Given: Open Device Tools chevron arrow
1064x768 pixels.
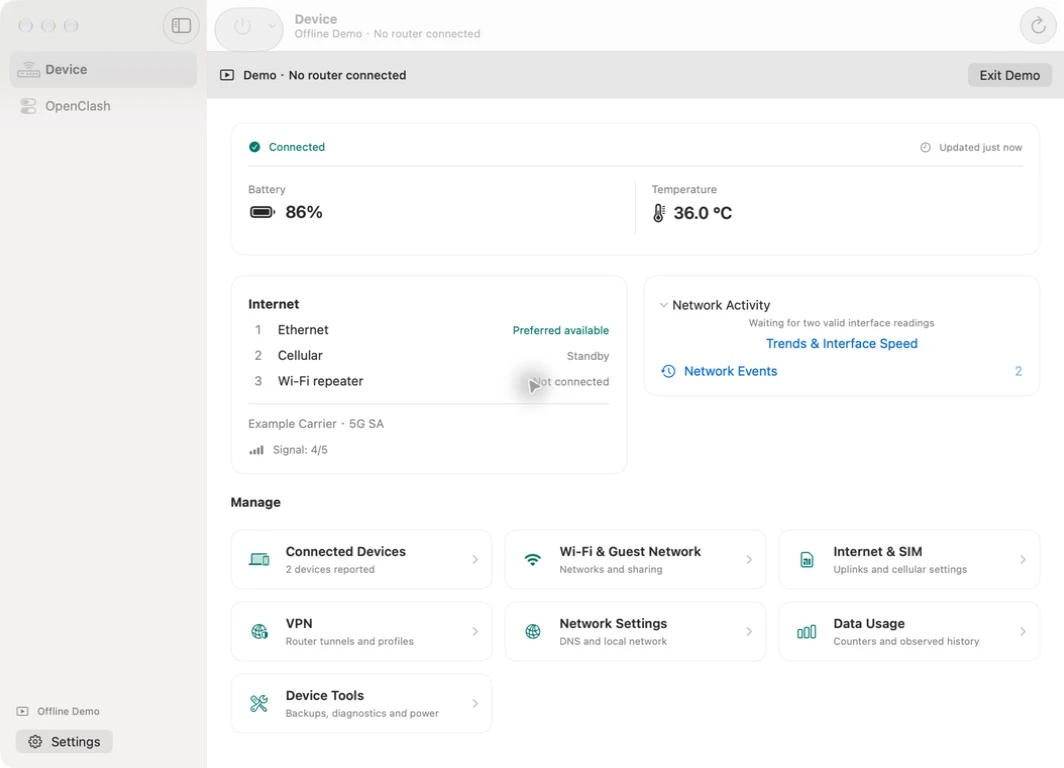Looking at the screenshot, I should pyautogui.click(x=475, y=704).
